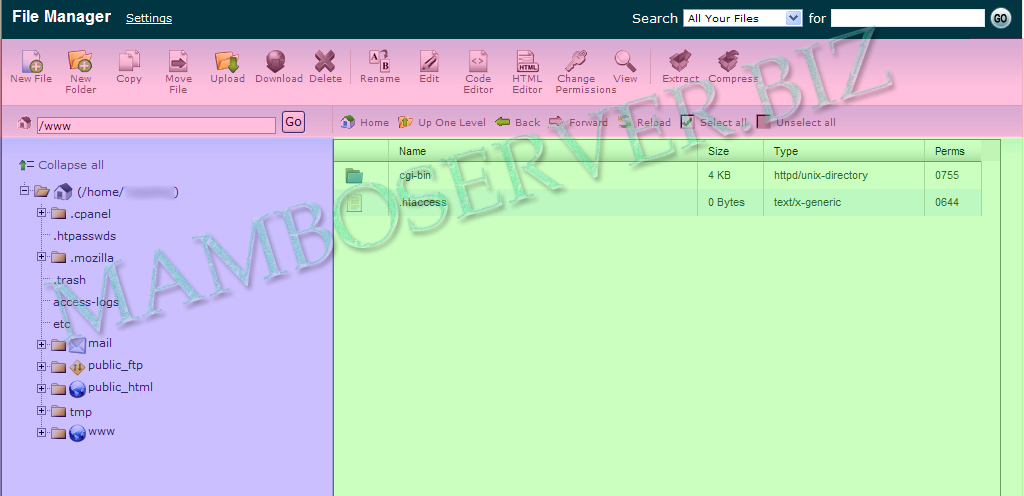This screenshot has width=1024, height=496.
Task: Select the cgi-bin folder icon
Action: click(x=354, y=175)
